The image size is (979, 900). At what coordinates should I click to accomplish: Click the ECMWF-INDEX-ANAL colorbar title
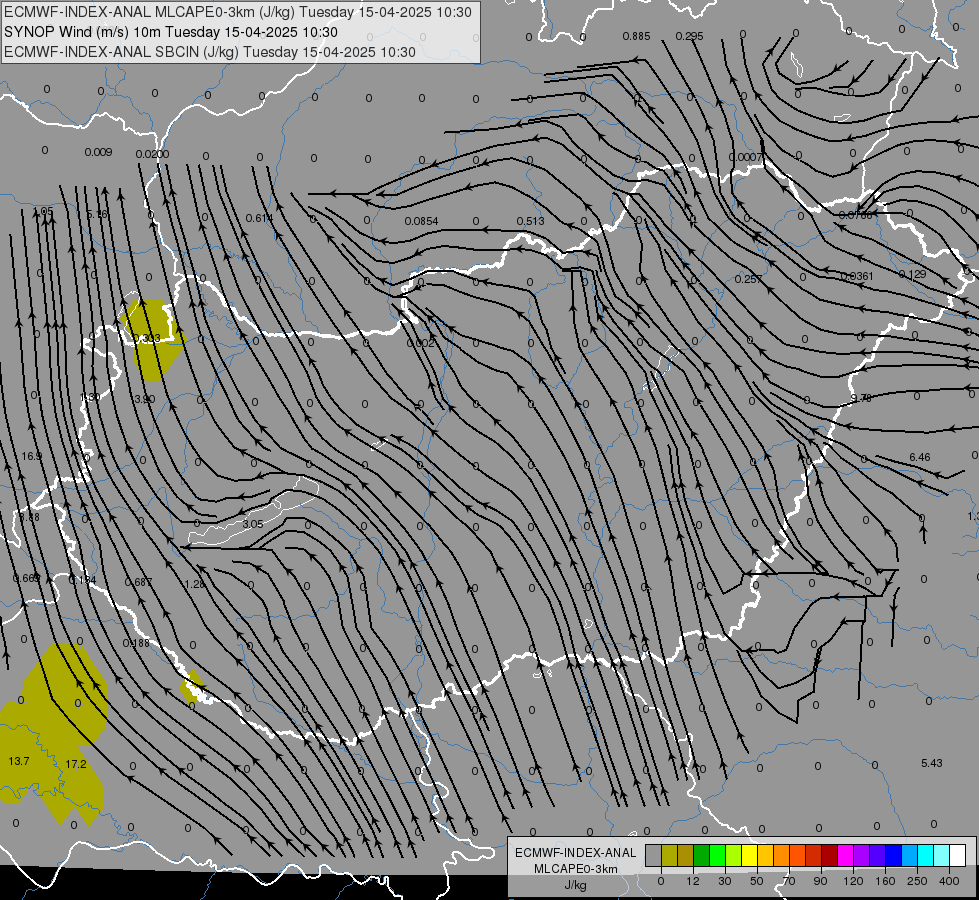pyautogui.click(x=575, y=853)
